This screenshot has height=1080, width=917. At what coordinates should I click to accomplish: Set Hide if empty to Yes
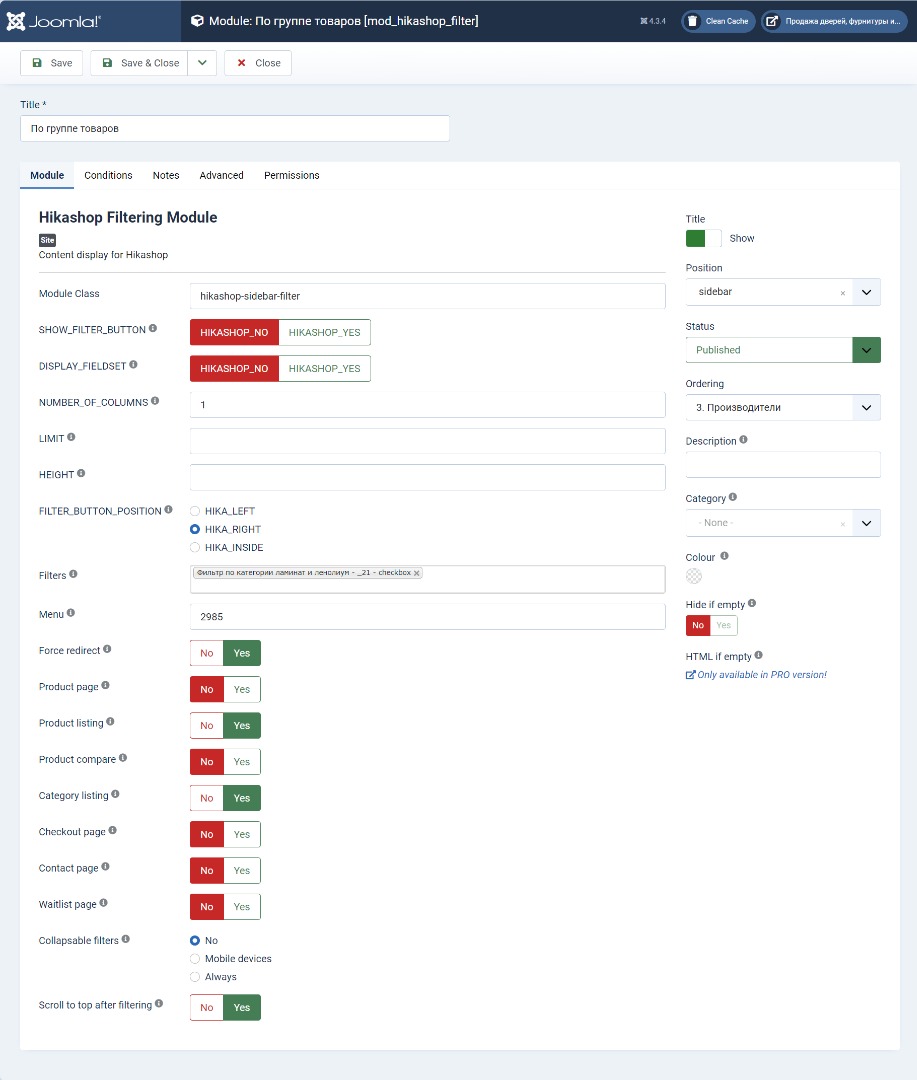pos(723,625)
